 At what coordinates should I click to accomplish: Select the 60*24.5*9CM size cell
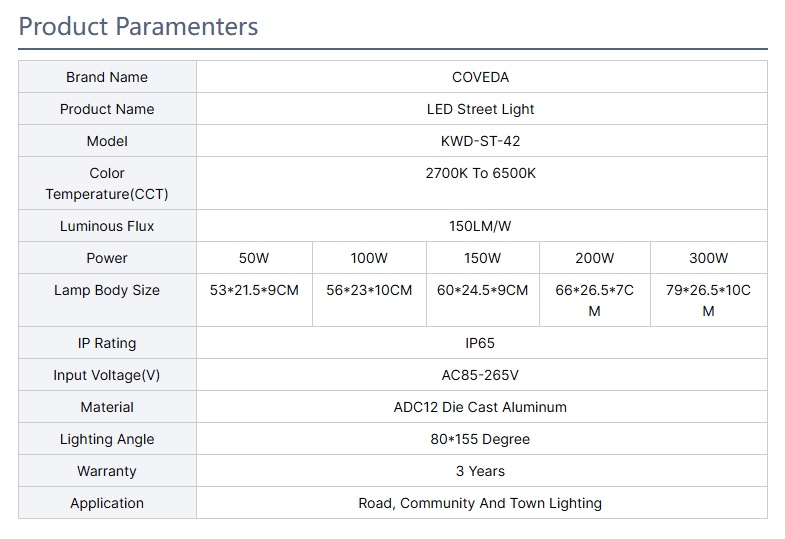pos(482,290)
